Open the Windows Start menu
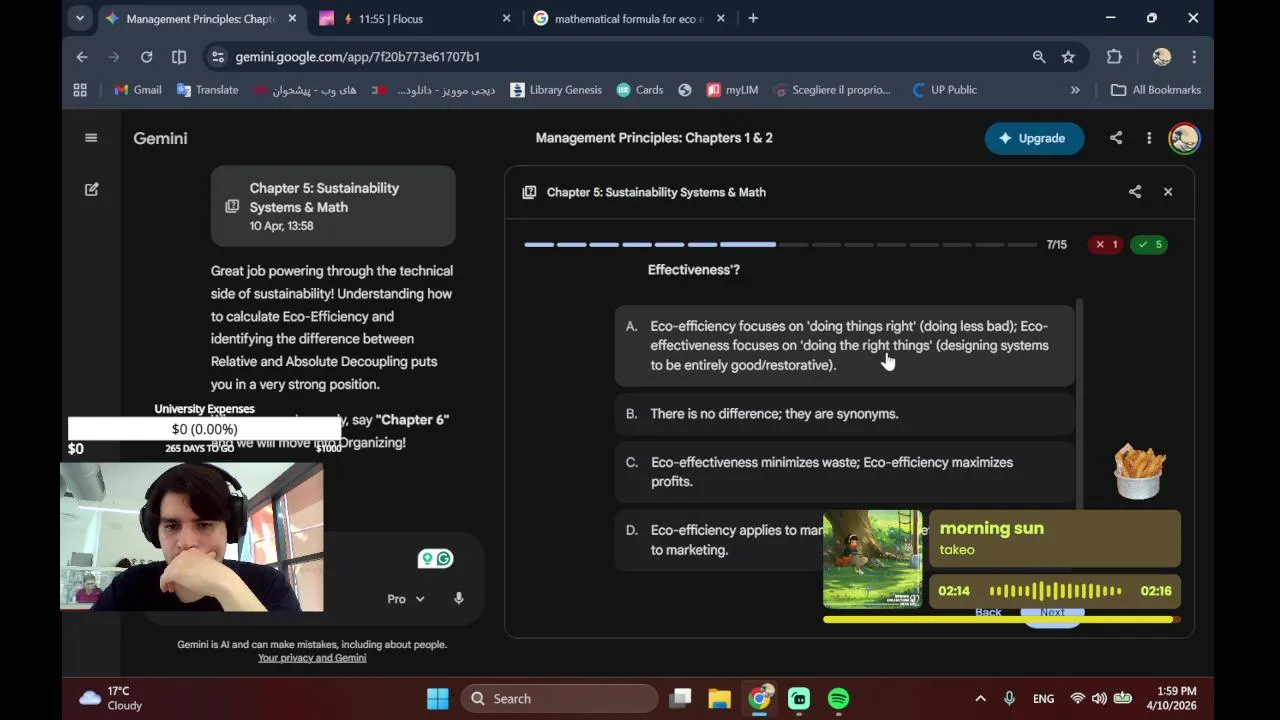Screen dimensions: 1280x720 (x=438, y=699)
